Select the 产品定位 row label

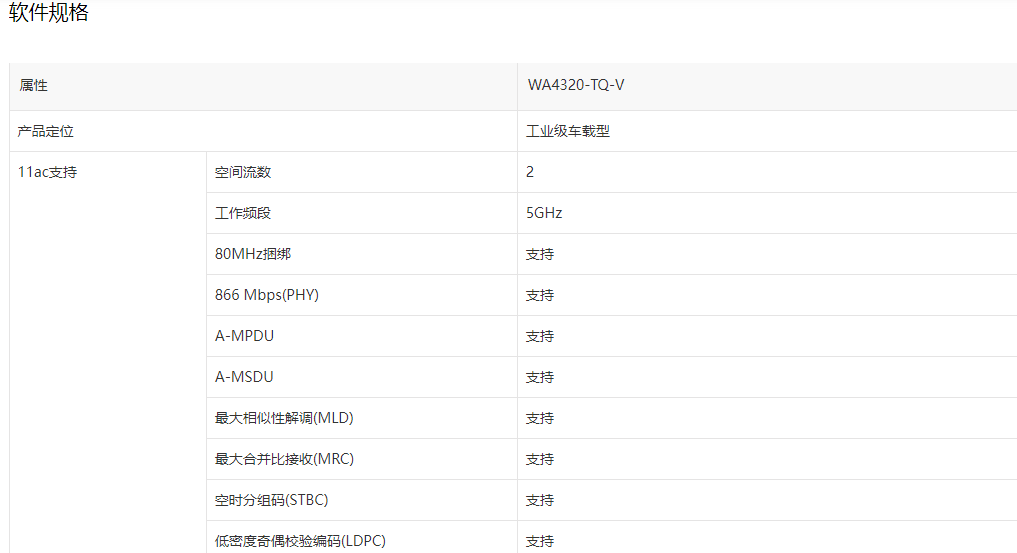tap(45, 132)
